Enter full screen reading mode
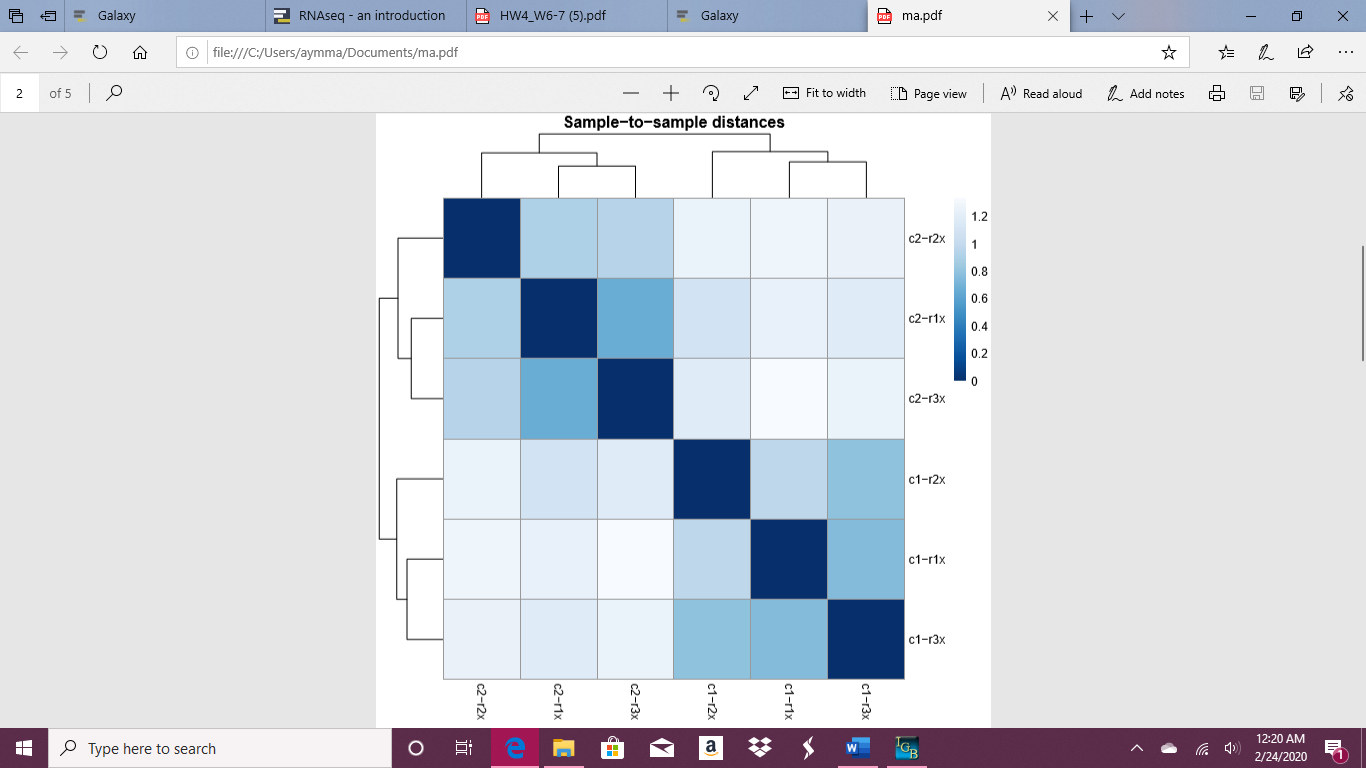 pos(751,93)
